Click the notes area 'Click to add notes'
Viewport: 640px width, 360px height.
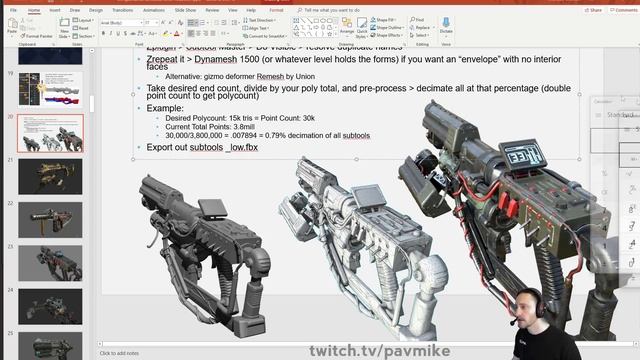119,353
